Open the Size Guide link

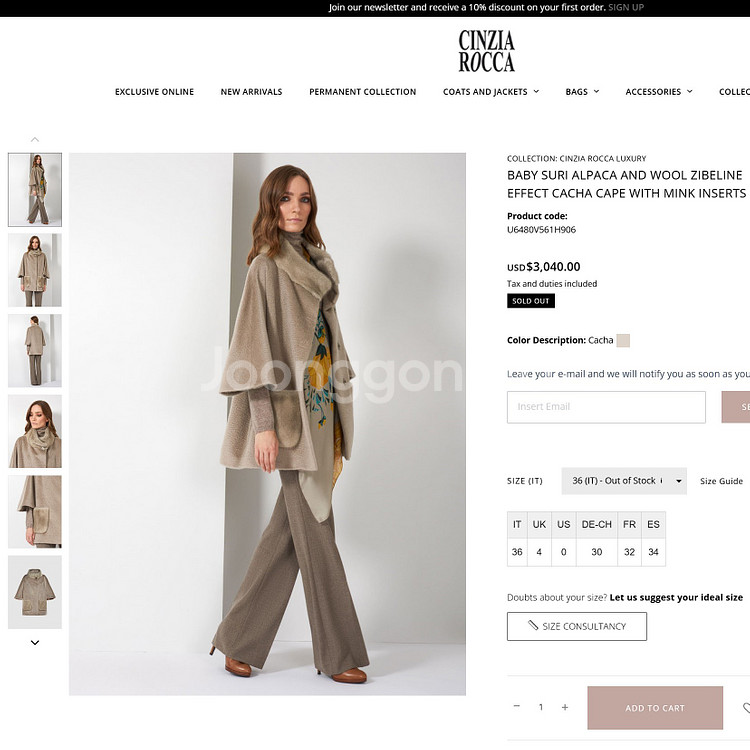click(721, 481)
